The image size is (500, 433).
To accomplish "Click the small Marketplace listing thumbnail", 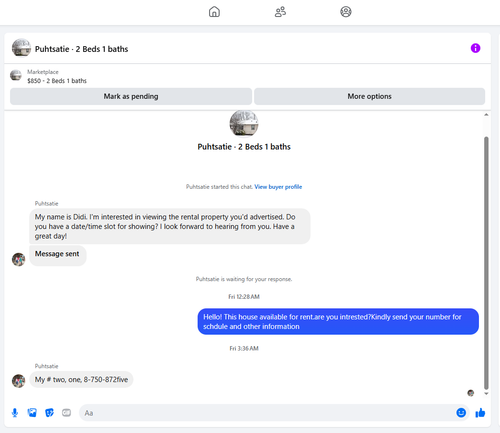I will pos(16,75).
